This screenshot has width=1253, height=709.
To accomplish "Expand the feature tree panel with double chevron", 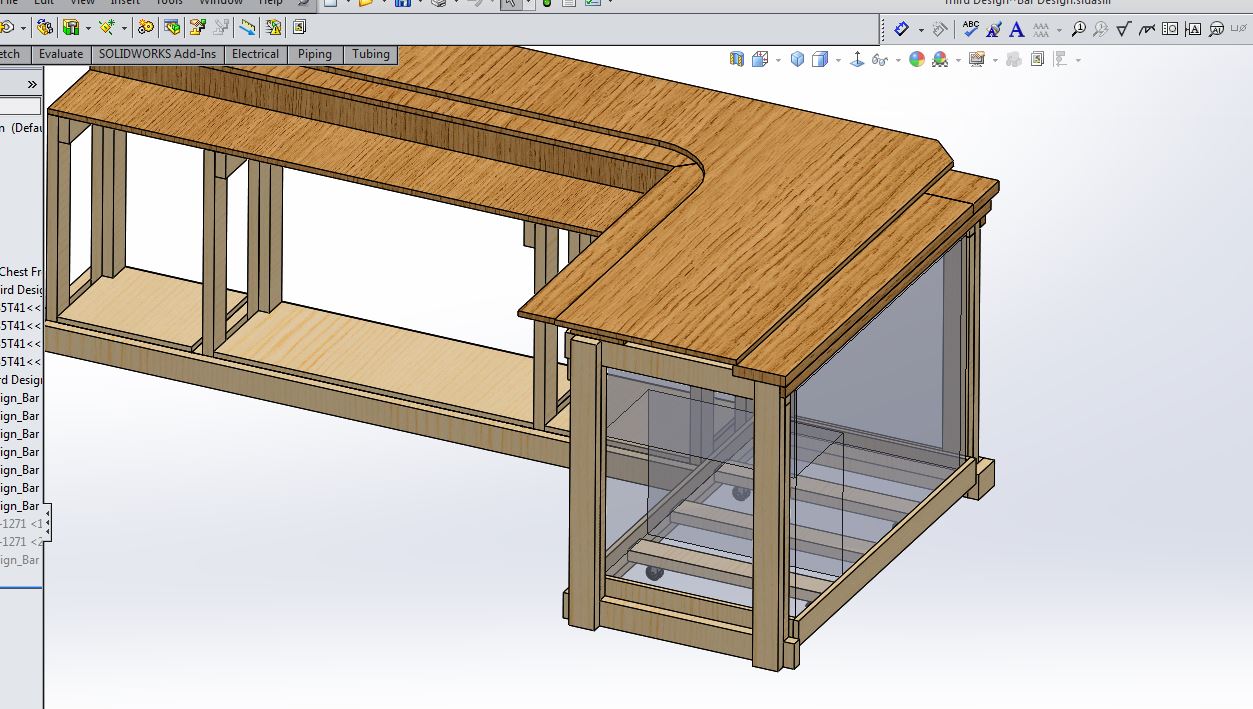I will (32, 84).
